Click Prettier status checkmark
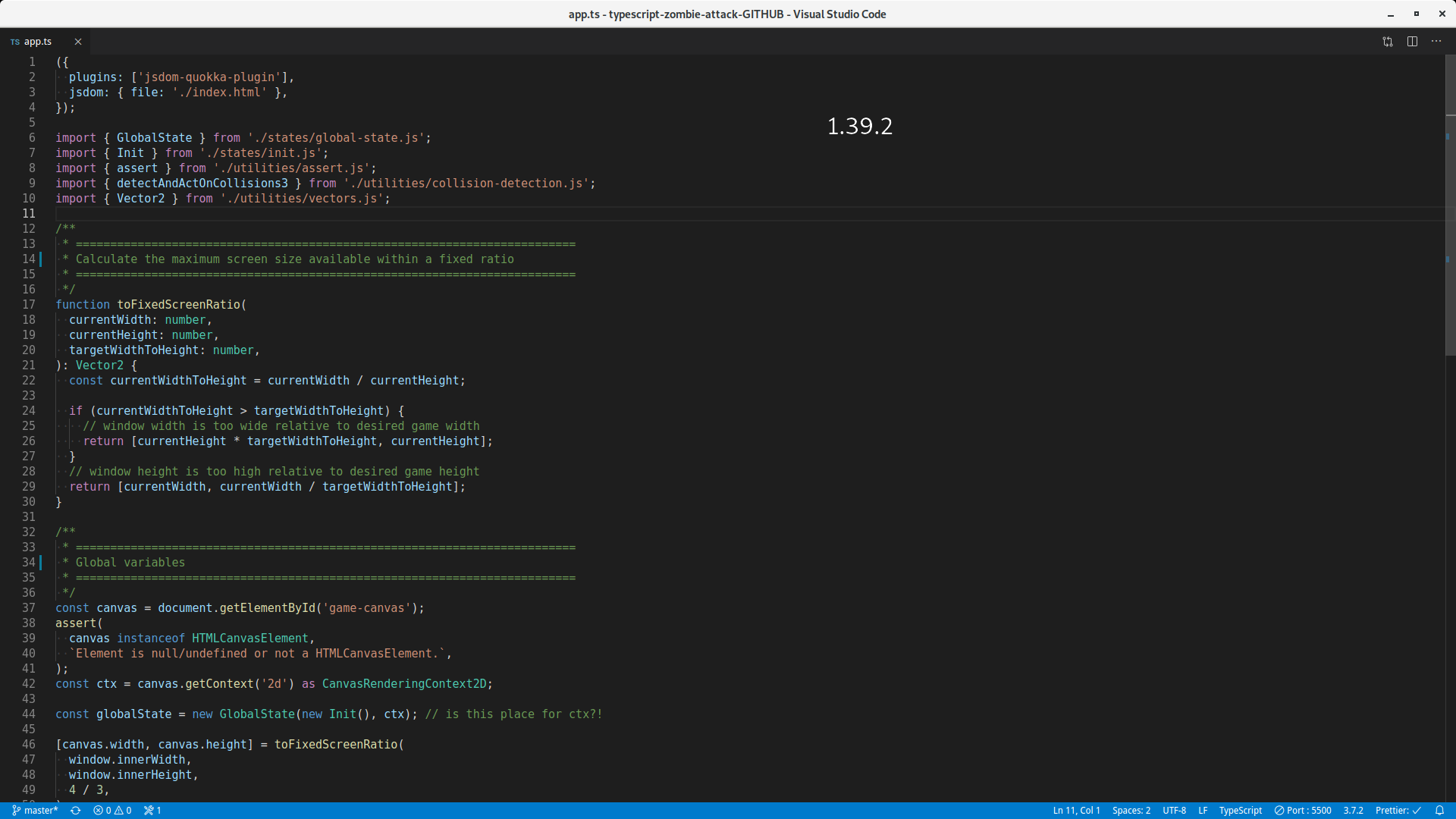The width and height of the screenshot is (1456, 819). 1398,811
